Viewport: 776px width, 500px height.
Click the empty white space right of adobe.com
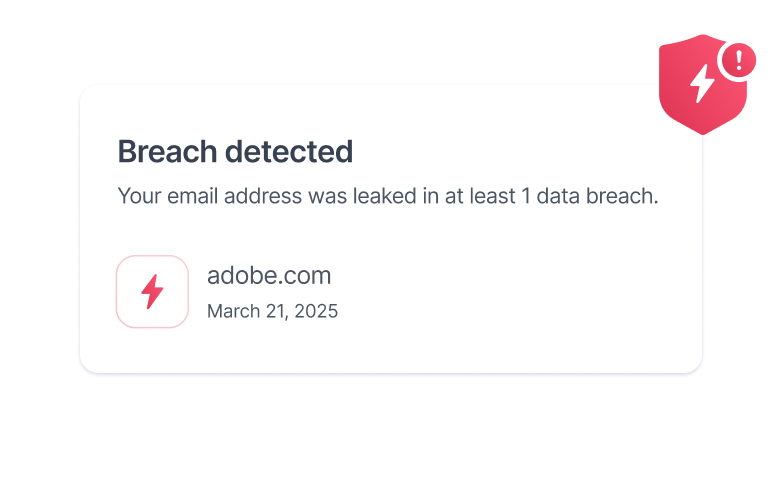(x=520, y=290)
